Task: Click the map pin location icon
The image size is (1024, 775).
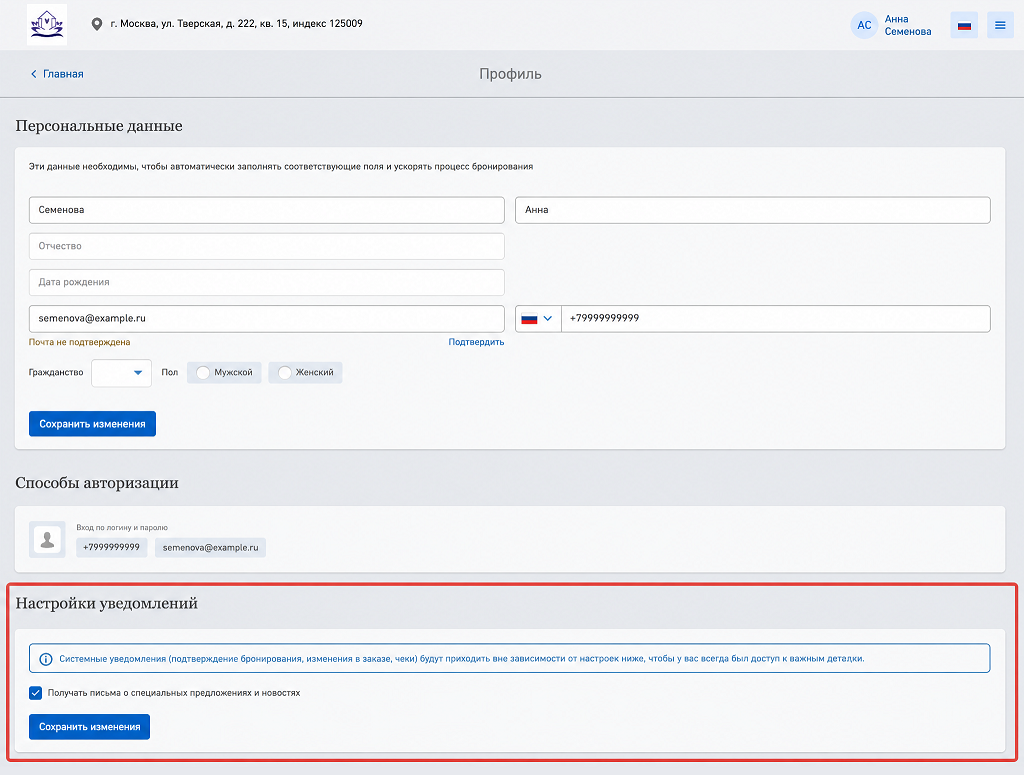Action: click(x=97, y=24)
